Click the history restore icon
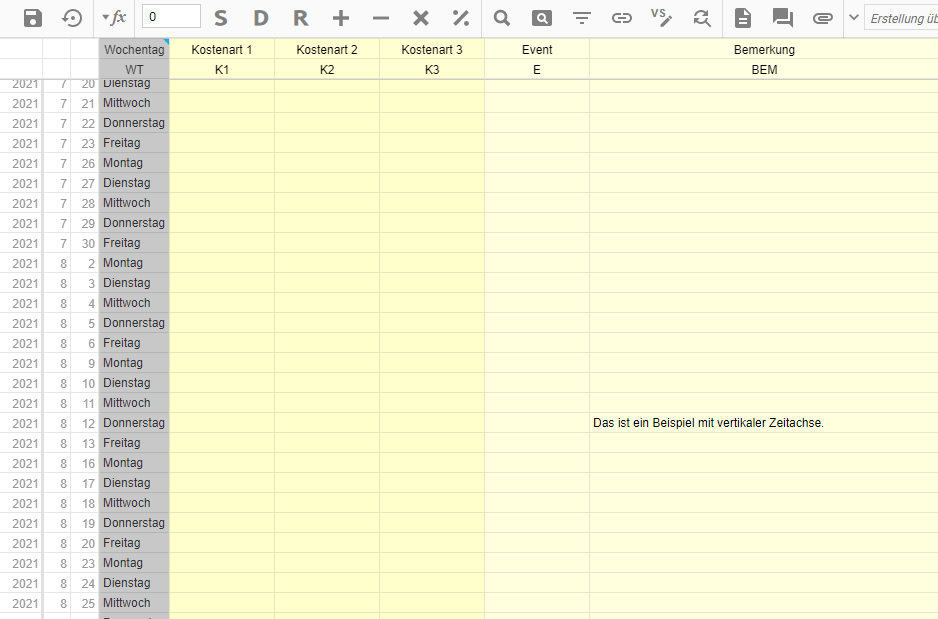This screenshot has height=619, width=938. (x=73, y=18)
